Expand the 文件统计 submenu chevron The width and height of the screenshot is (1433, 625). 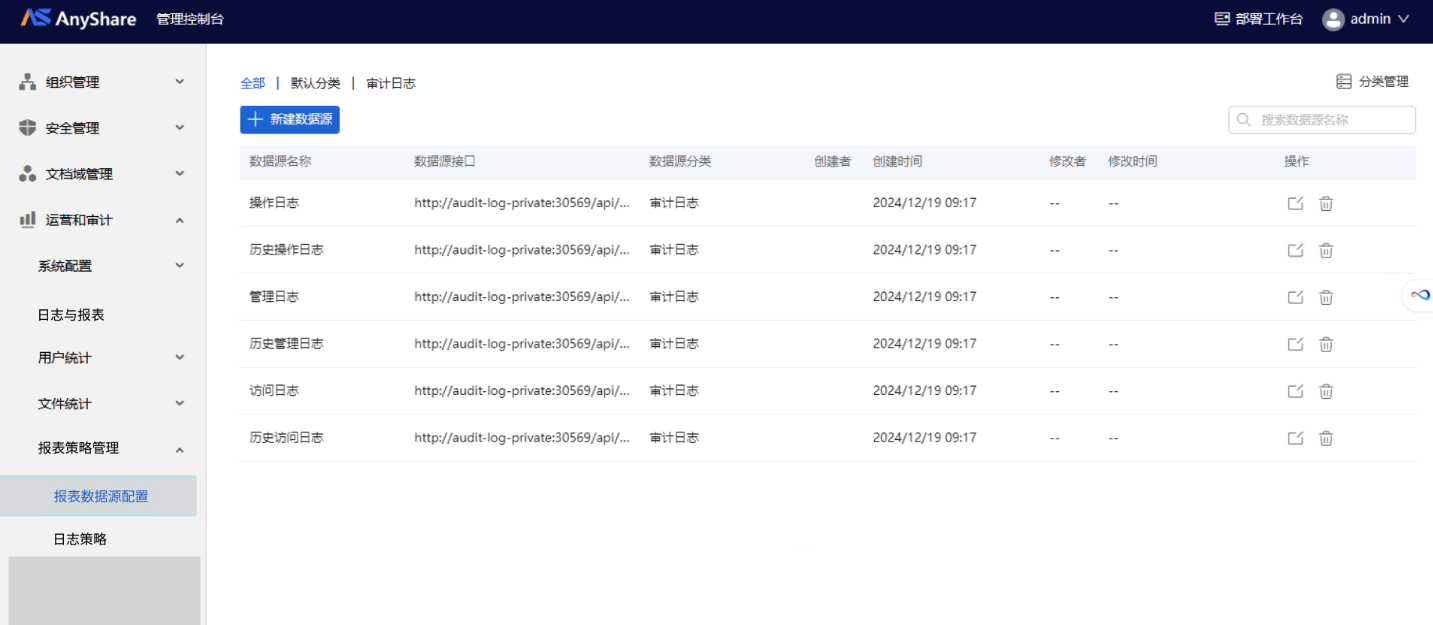180,403
